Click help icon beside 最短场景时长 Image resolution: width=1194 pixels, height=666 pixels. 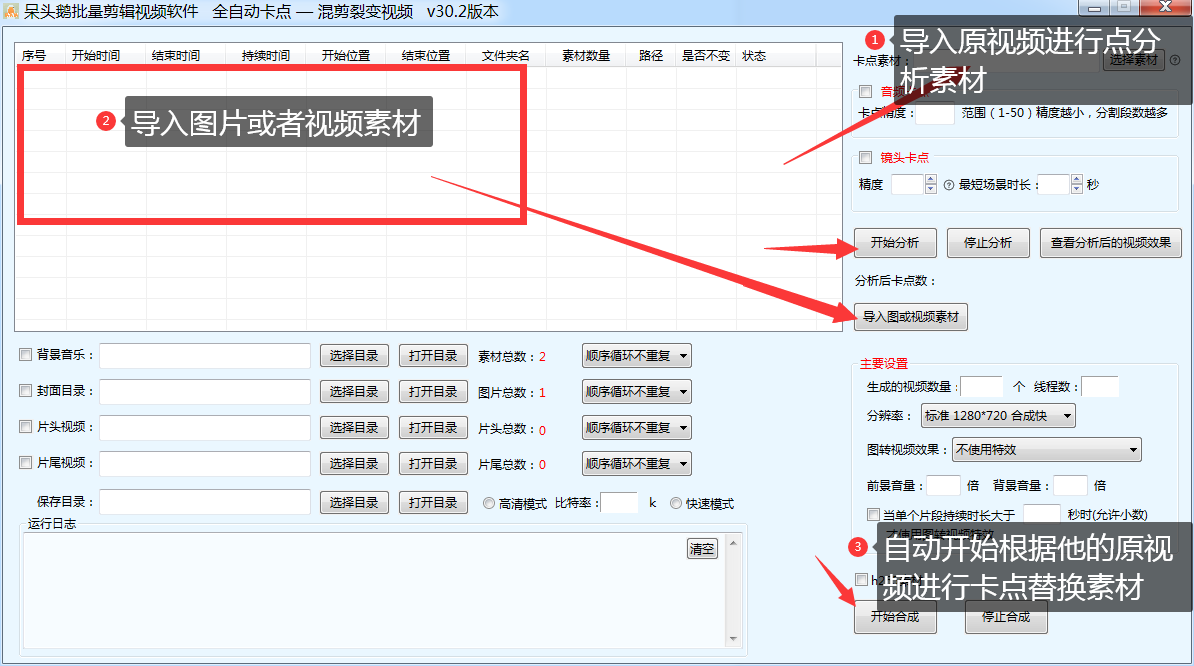[949, 185]
